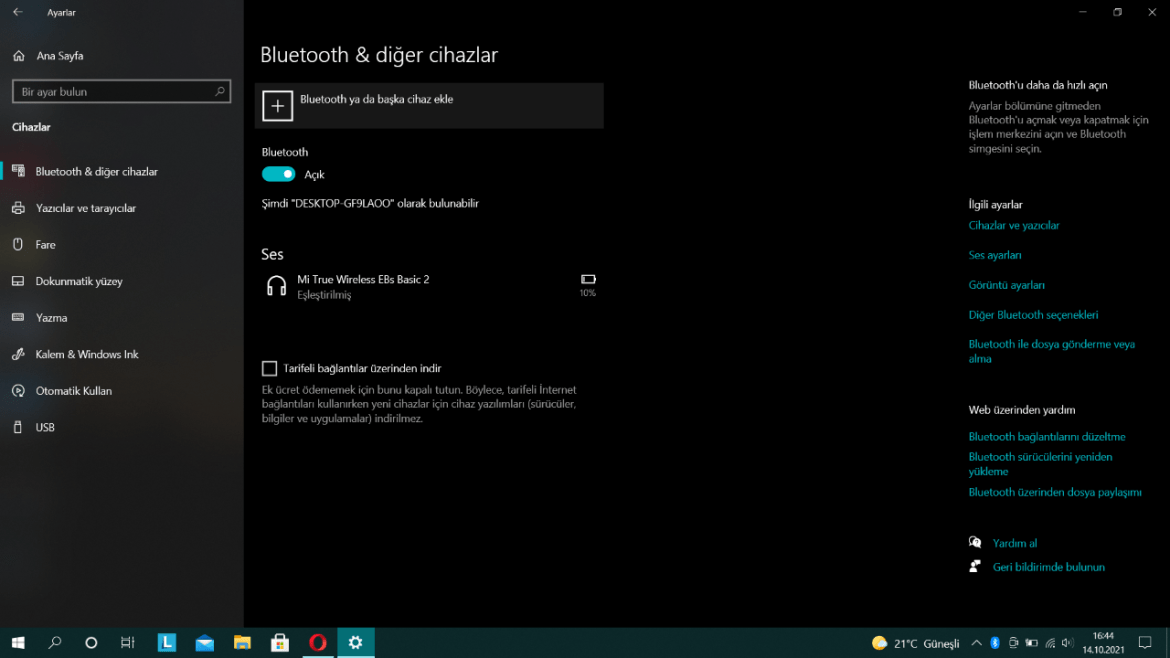Viewport: 1170px width, 658px height.
Task: Enable Tarifeli bağlantılar üzerinden indir checkbox
Action: [x=268, y=368]
